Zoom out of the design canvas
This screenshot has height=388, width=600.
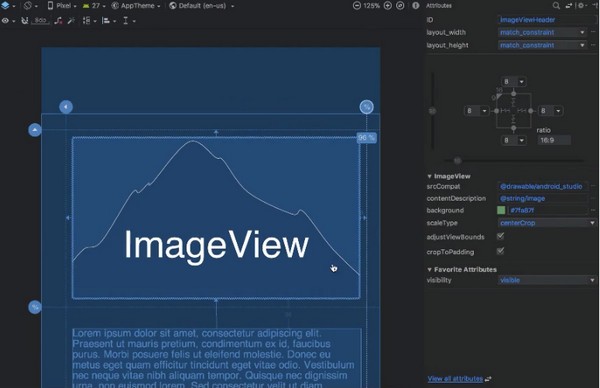tap(357, 6)
